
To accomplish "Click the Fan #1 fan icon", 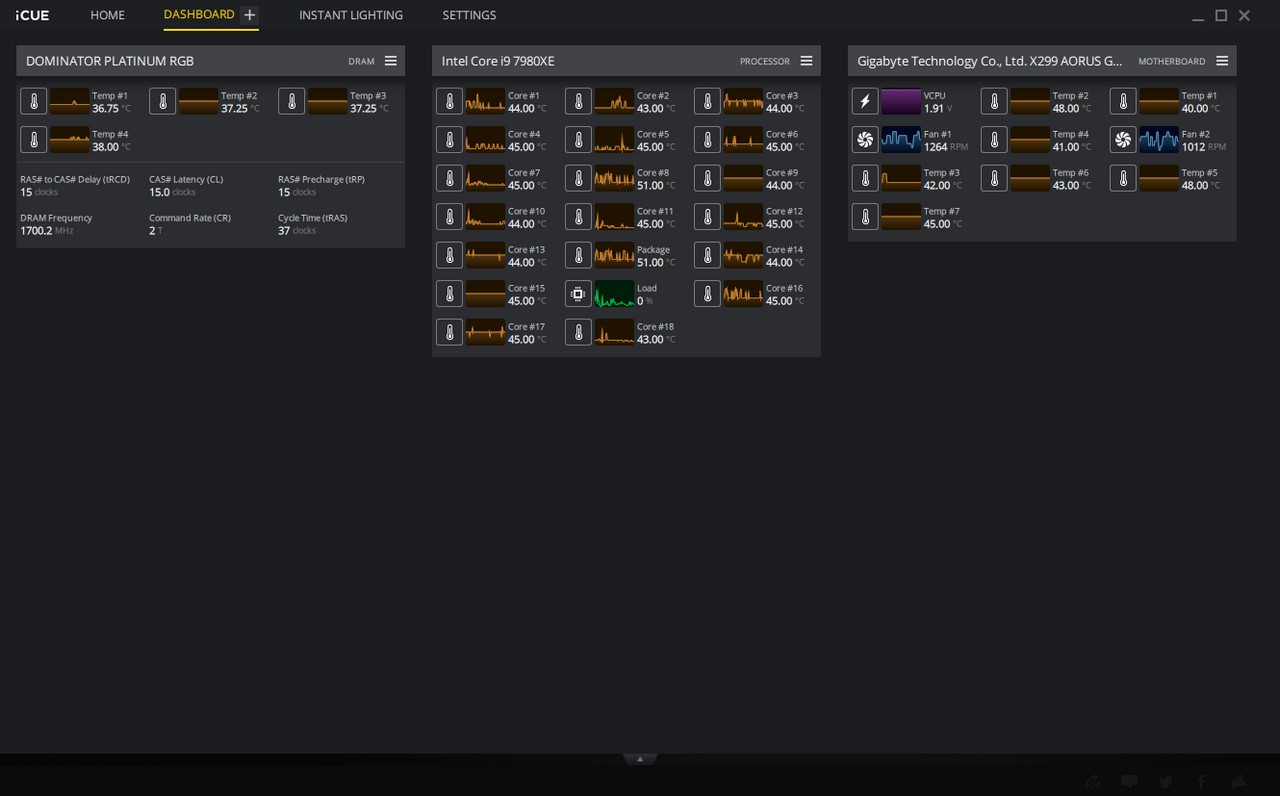I will (x=865, y=140).
